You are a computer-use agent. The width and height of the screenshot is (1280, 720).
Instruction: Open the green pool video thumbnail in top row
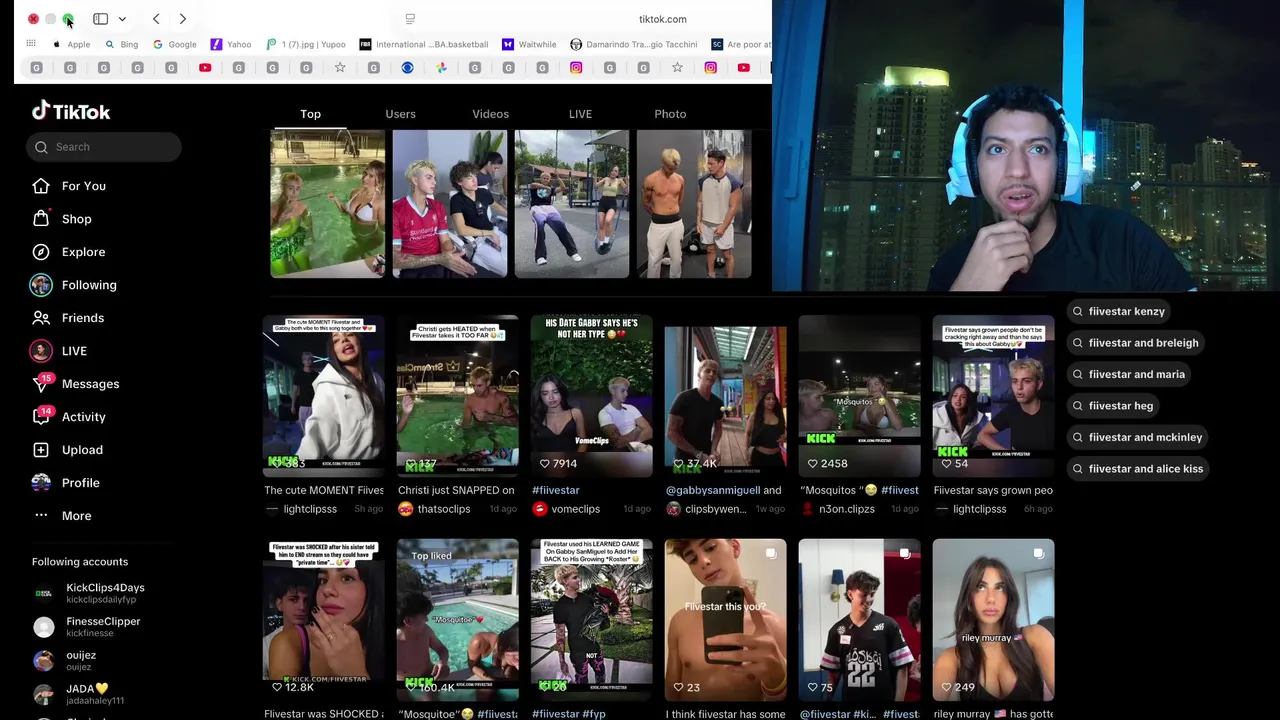coord(327,203)
